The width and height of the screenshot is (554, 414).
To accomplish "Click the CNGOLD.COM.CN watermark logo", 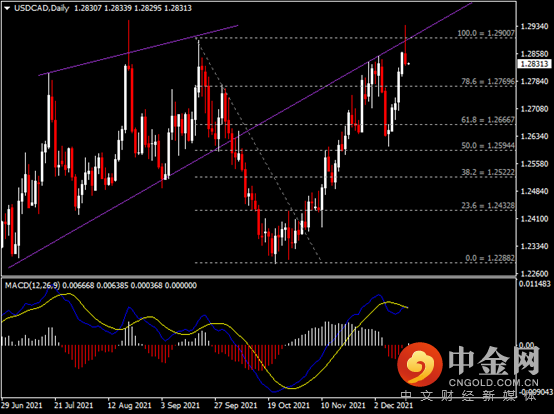I will [469, 366].
